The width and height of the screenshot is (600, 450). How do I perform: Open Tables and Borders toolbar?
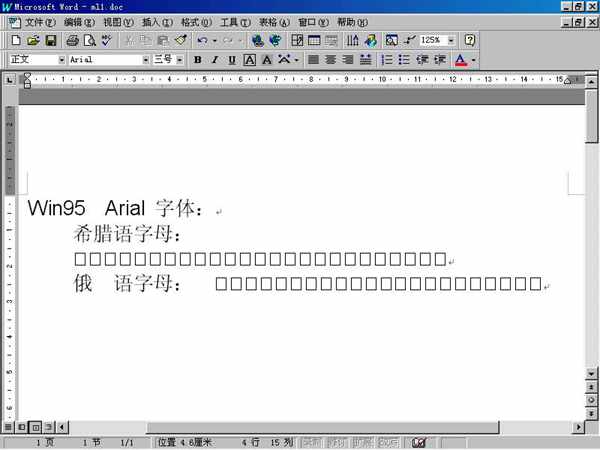(x=297, y=40)
